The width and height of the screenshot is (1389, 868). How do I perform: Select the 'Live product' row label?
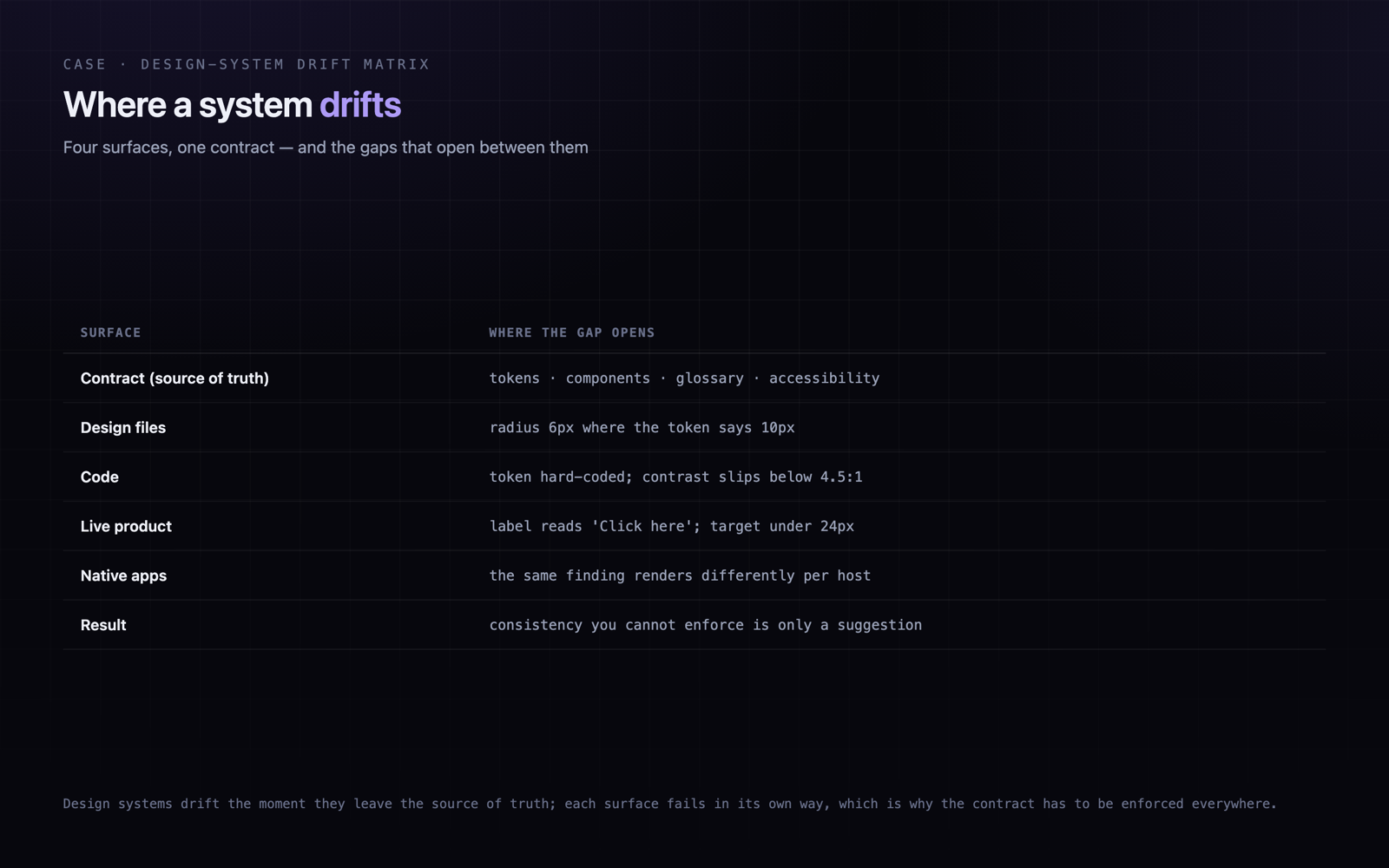(x=126, y=527)
